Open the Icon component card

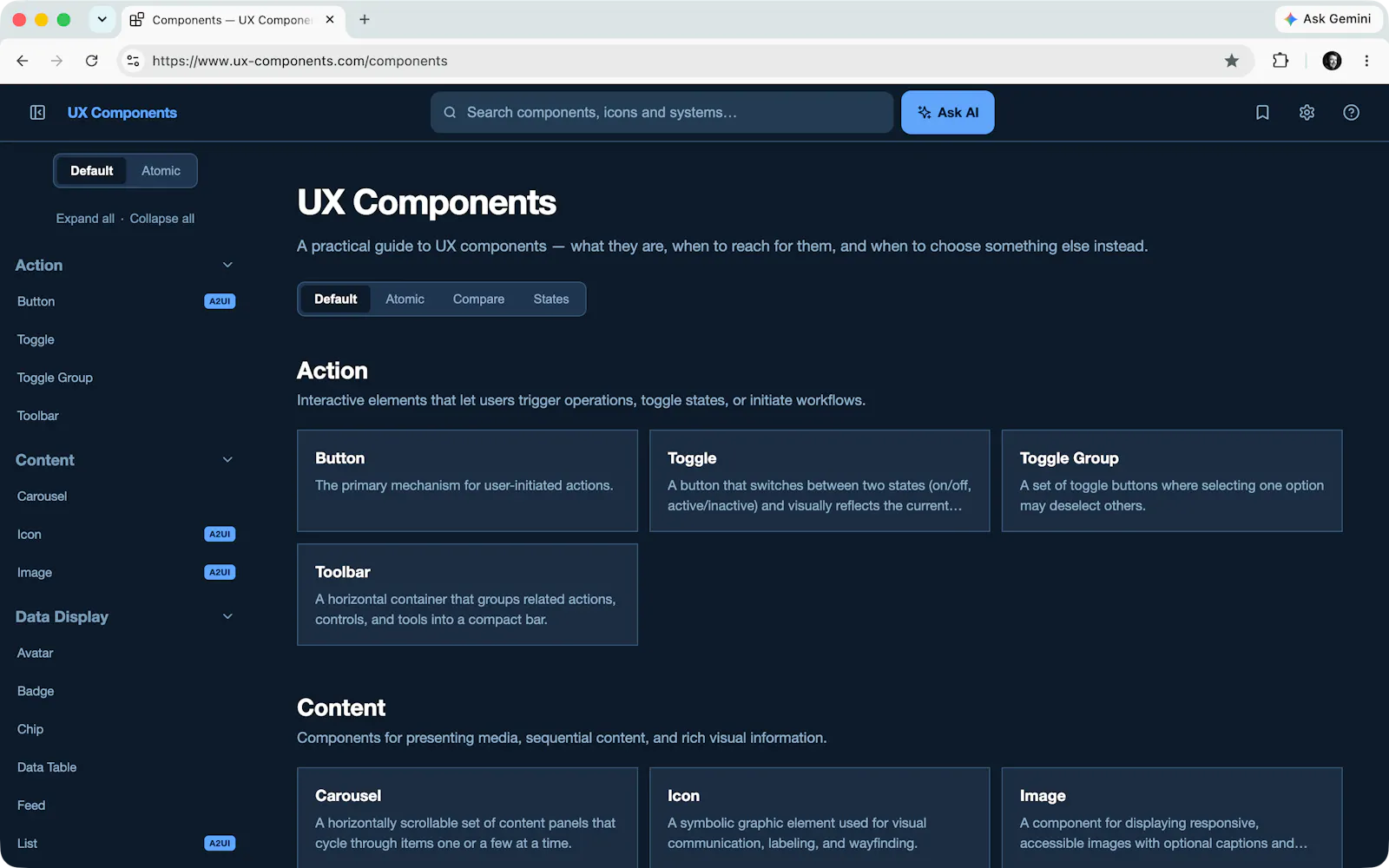click(x=820, y=818)
